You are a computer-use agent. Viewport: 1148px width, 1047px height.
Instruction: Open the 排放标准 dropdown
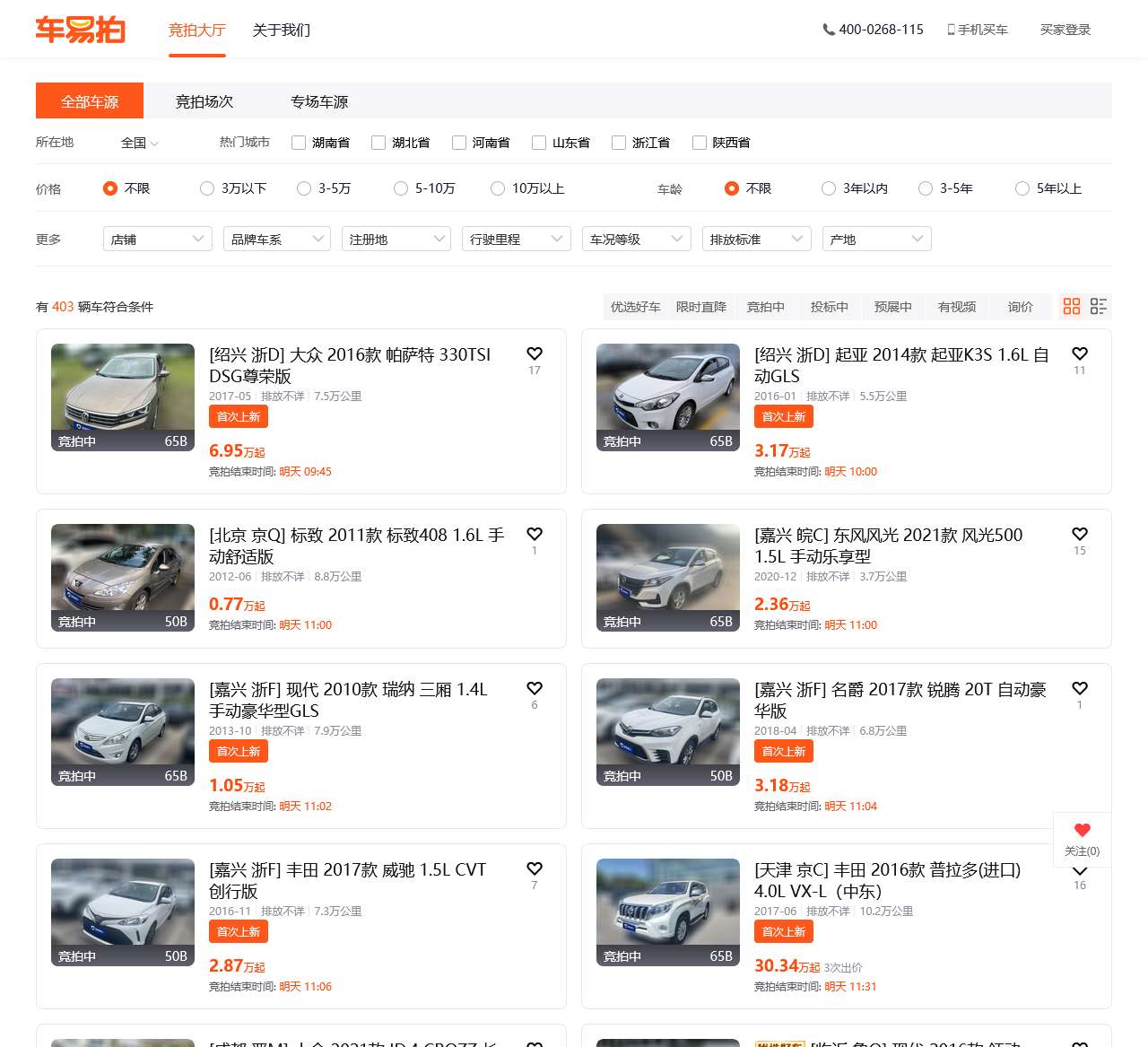[757, 239]
